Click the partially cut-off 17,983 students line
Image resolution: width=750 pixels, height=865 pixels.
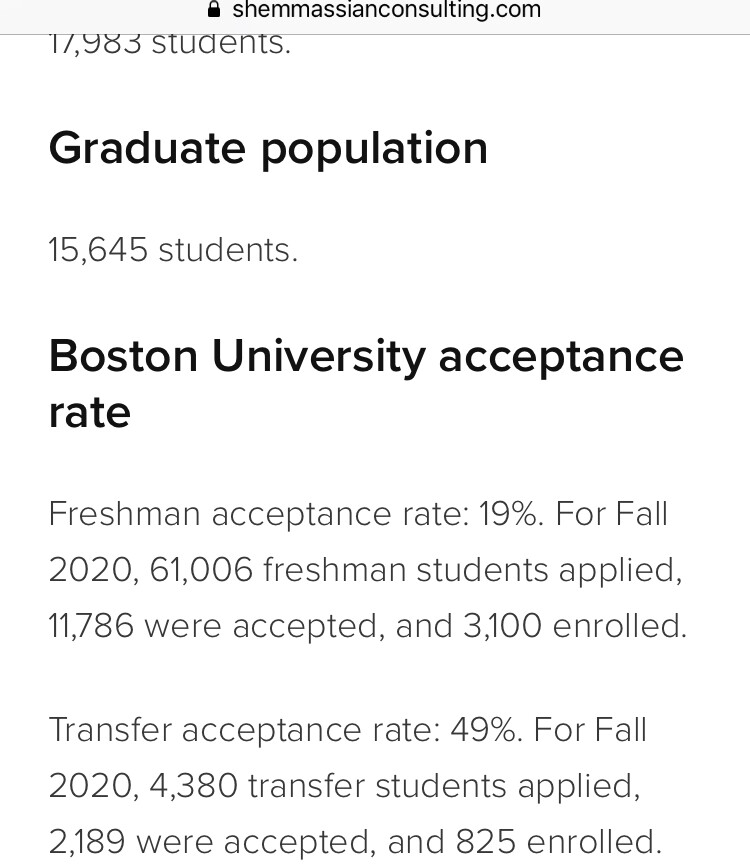pyautogui.click(x=170, y=44)
